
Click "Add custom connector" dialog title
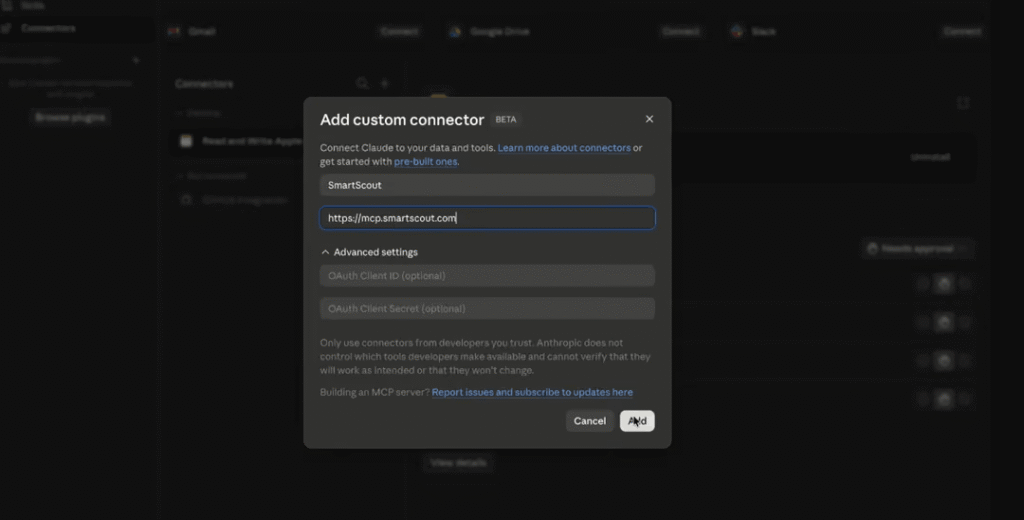tap(402, 120)
